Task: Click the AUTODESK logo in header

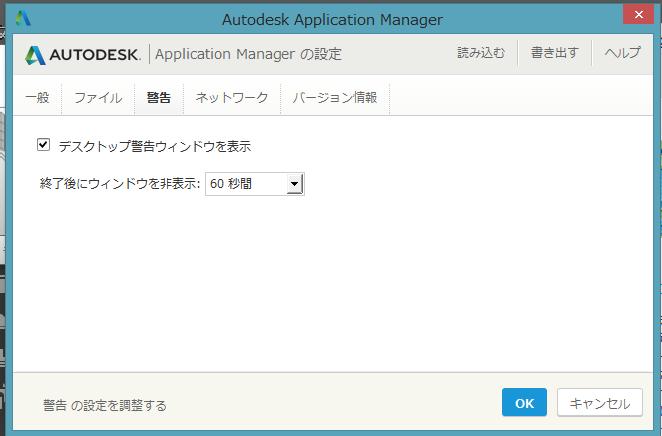Action: click(x=82, y=55)
